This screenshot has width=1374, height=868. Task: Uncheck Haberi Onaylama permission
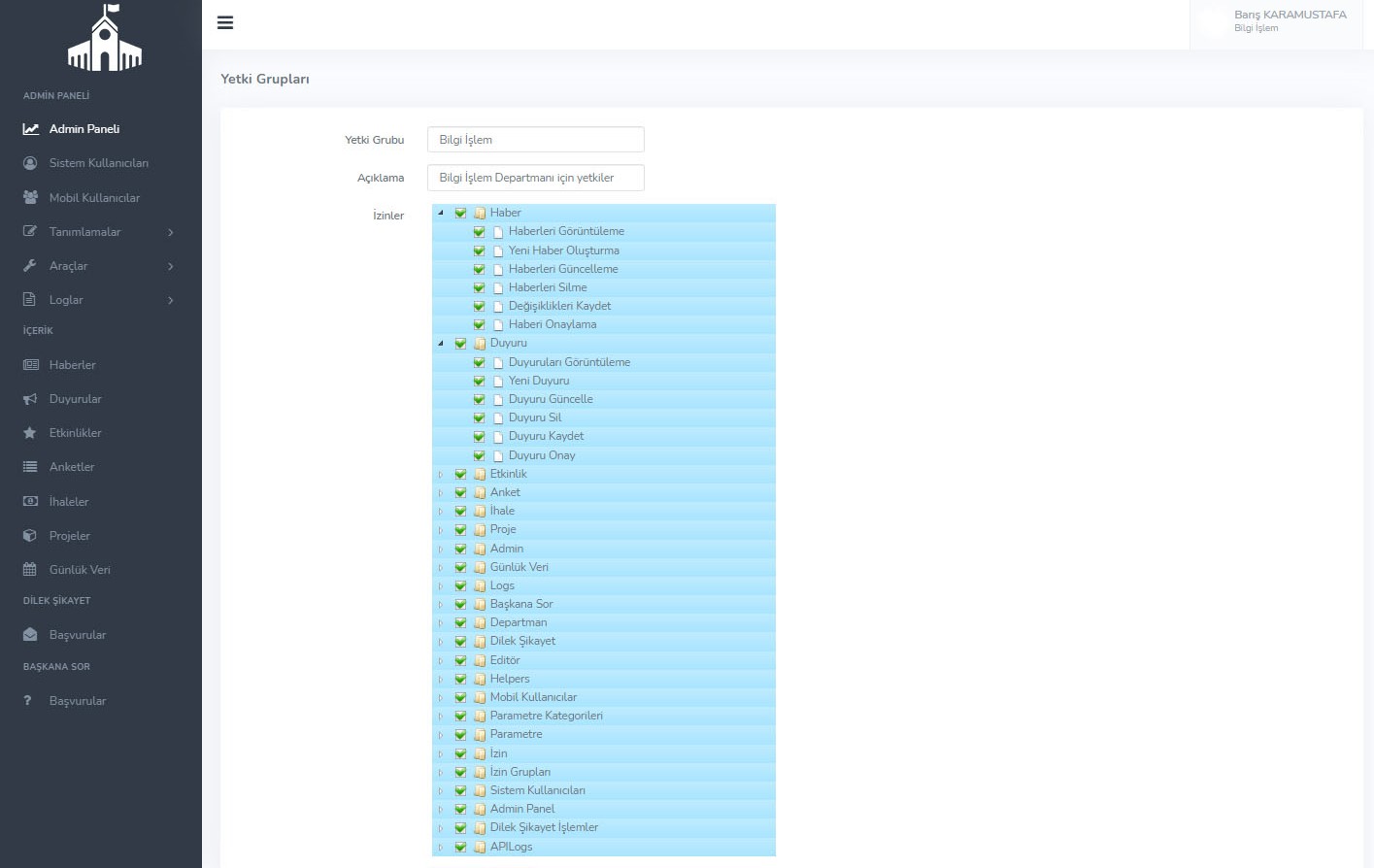(x=479, y=324)
